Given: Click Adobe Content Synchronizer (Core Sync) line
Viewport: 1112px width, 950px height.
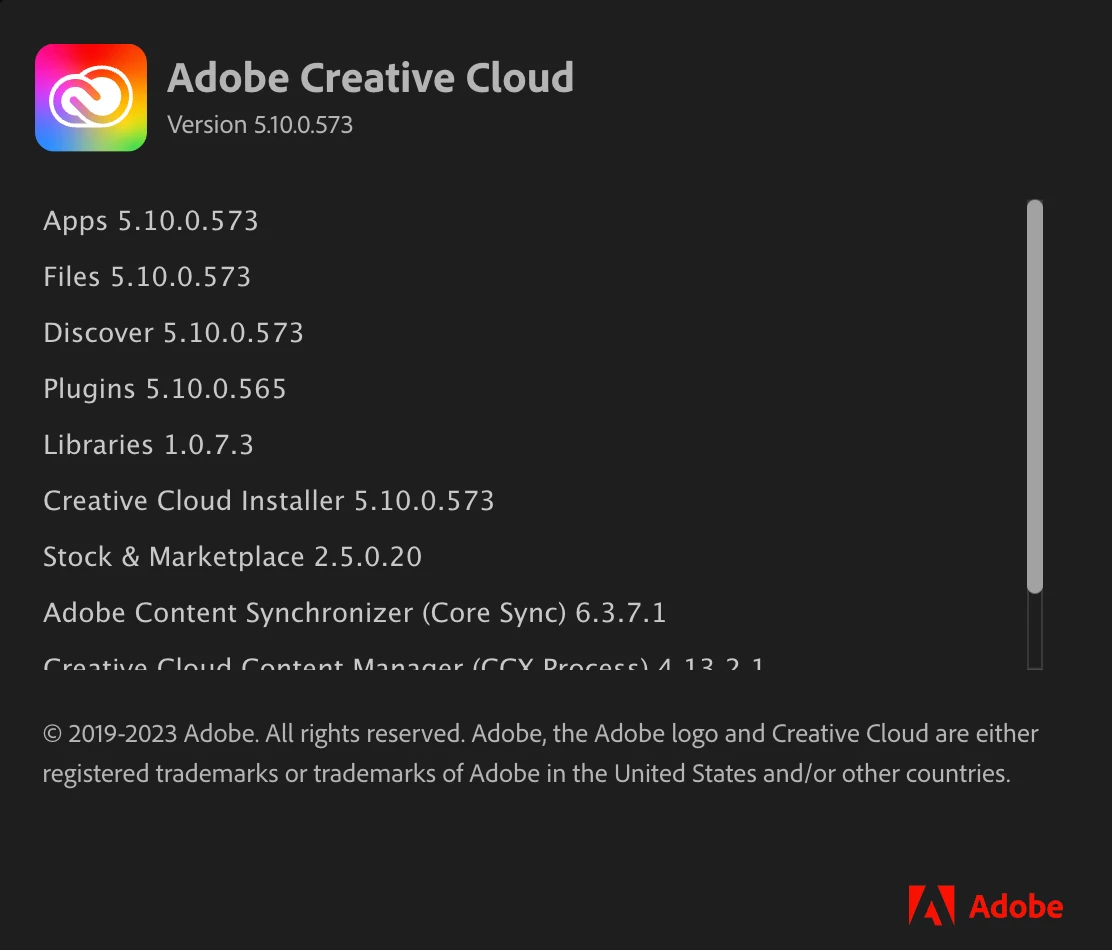Looking at the screenshot, I should pos(355,613).
